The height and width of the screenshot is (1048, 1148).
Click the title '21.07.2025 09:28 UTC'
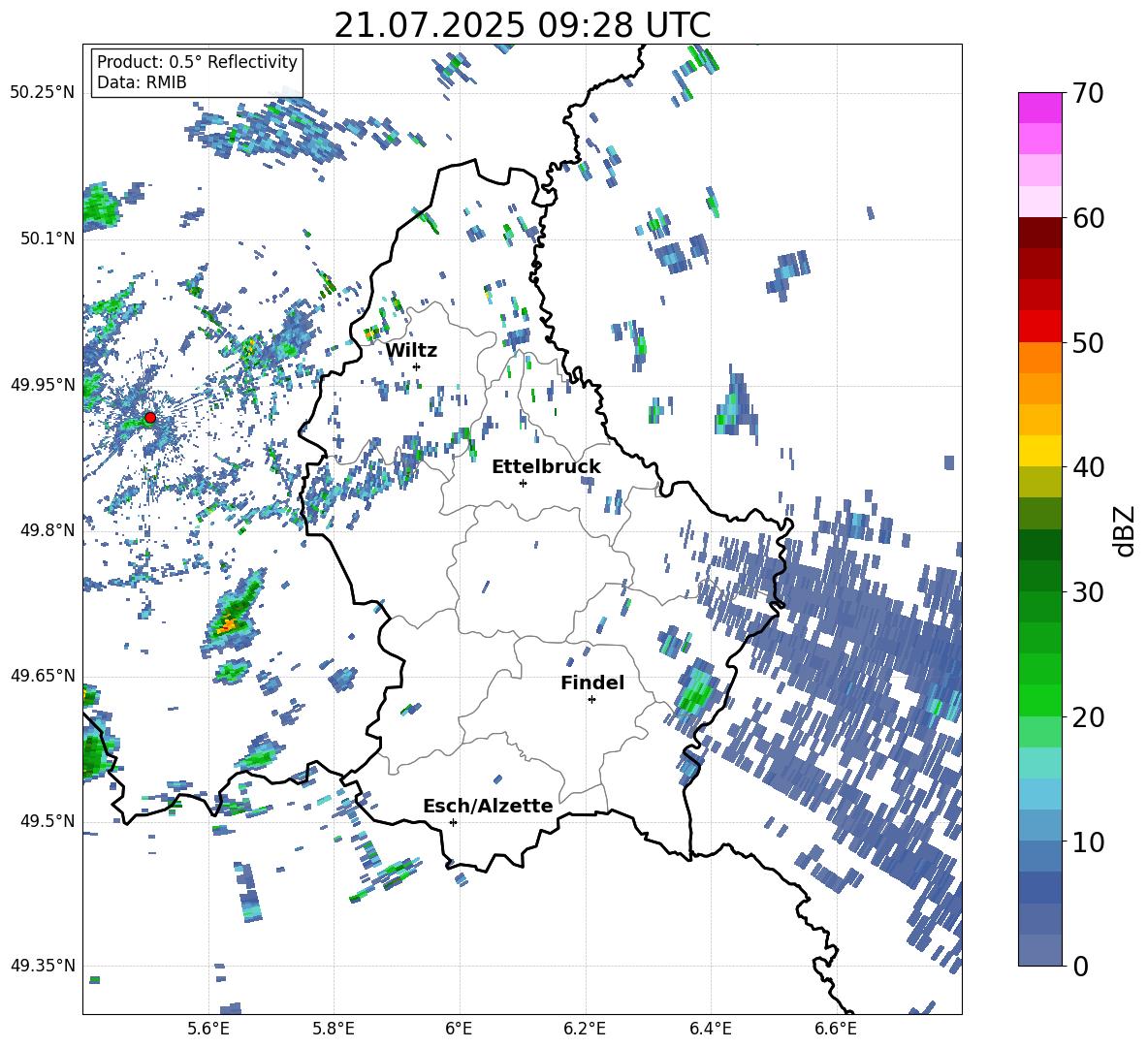[x=522, y=25]
